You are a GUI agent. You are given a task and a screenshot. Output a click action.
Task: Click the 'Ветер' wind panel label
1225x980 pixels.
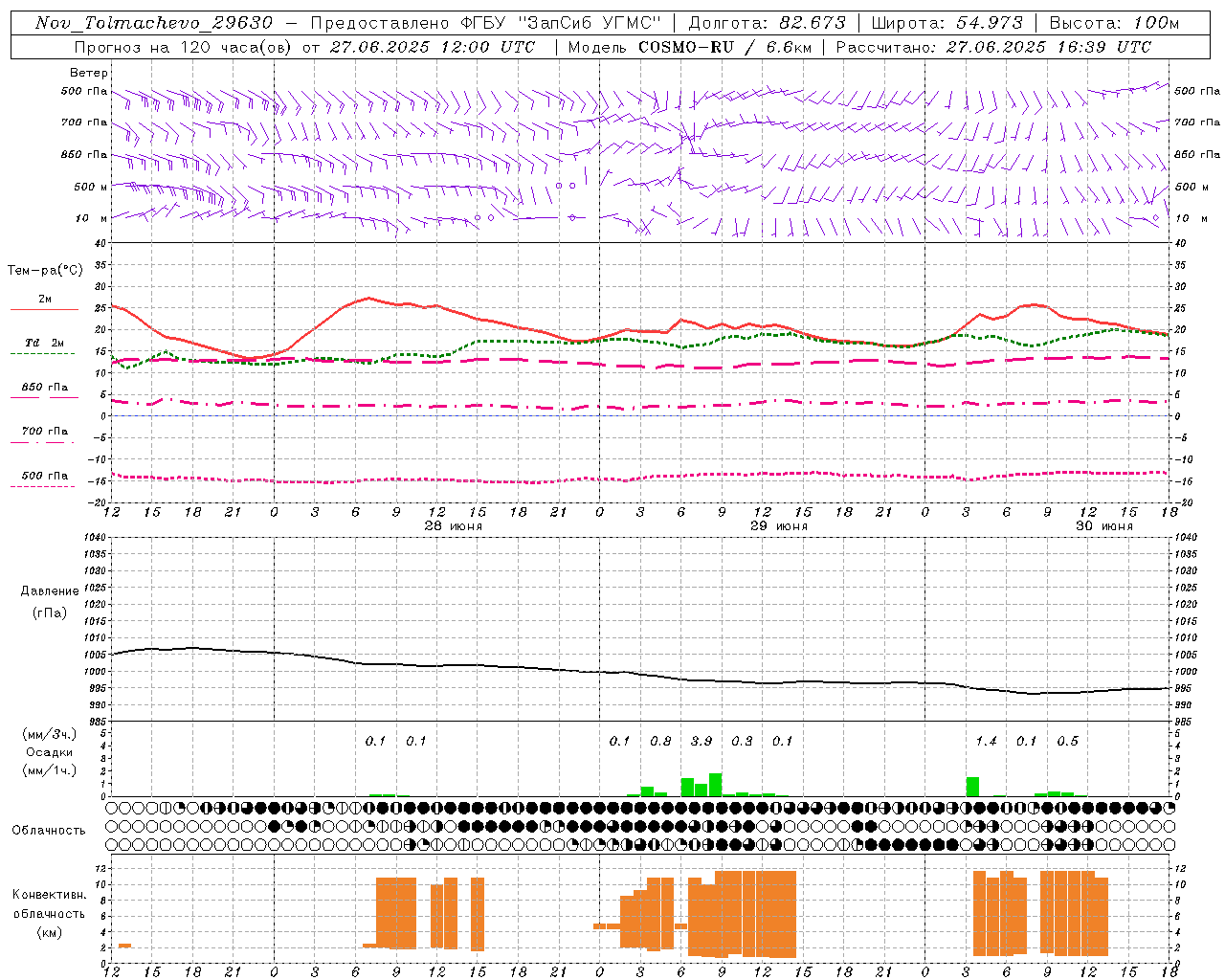click(x=89, y=73)
